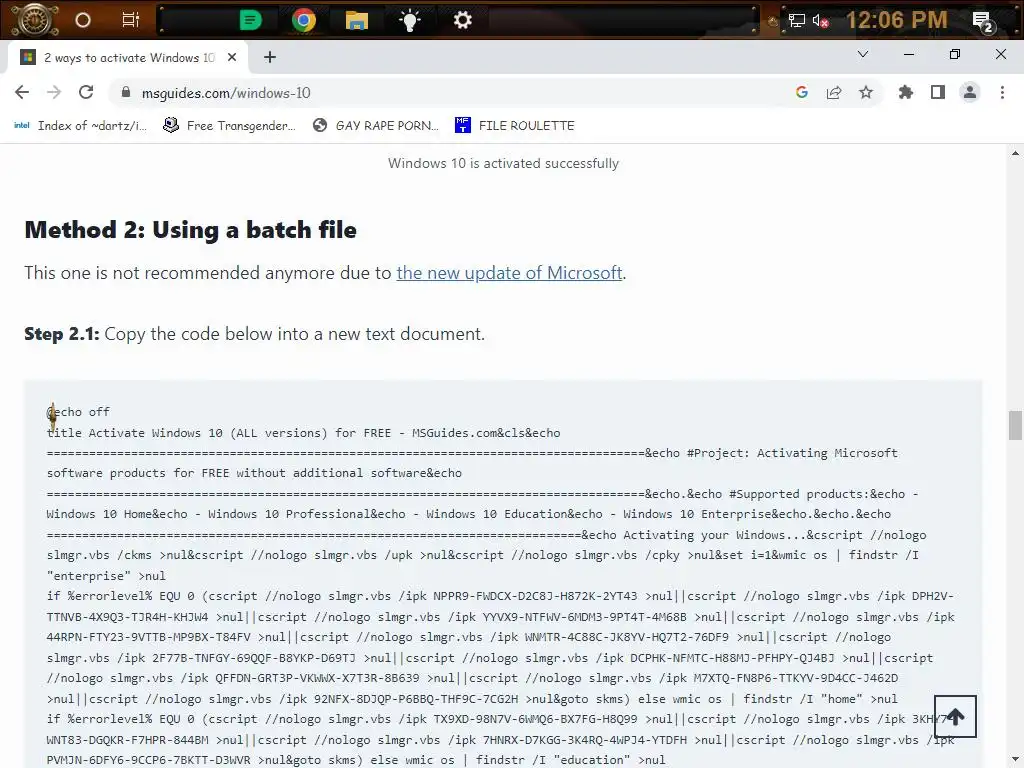The width and height of the screenshot is (1024, 768).
Task: Click the scroll-to-top arrow button
Action: click(955, 716)
